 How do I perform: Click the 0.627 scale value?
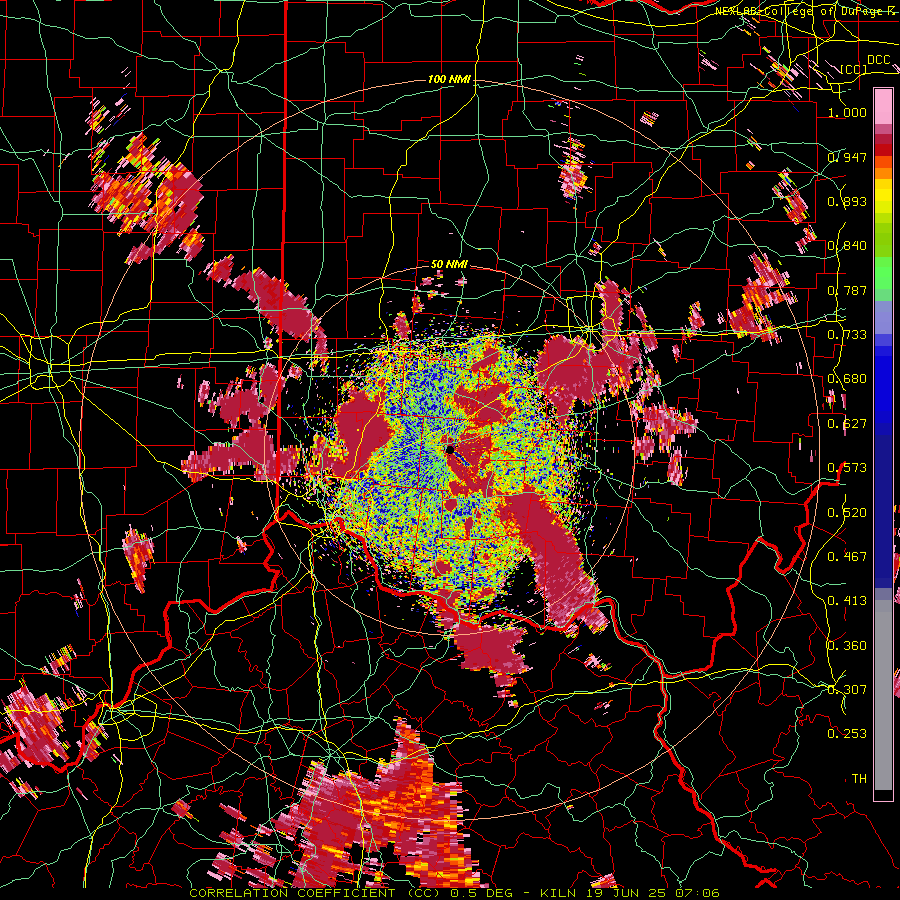[x=847, y=424]
